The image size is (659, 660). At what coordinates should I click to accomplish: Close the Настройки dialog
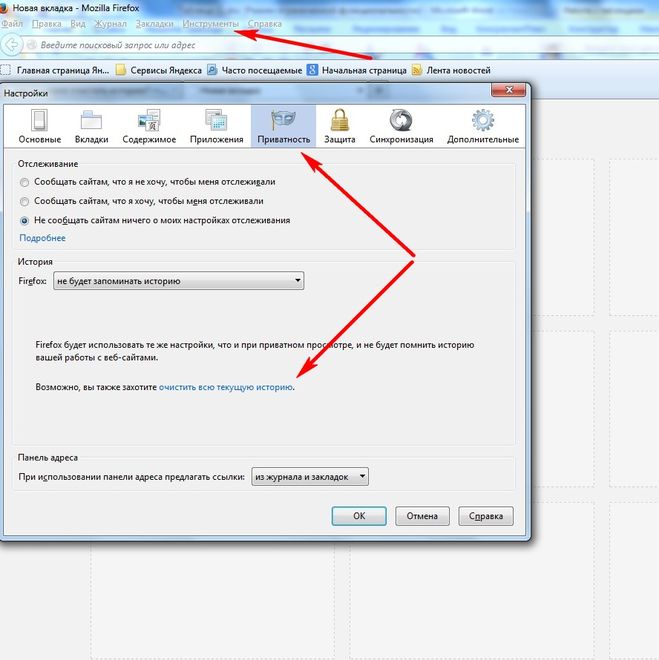coord(508,90)
